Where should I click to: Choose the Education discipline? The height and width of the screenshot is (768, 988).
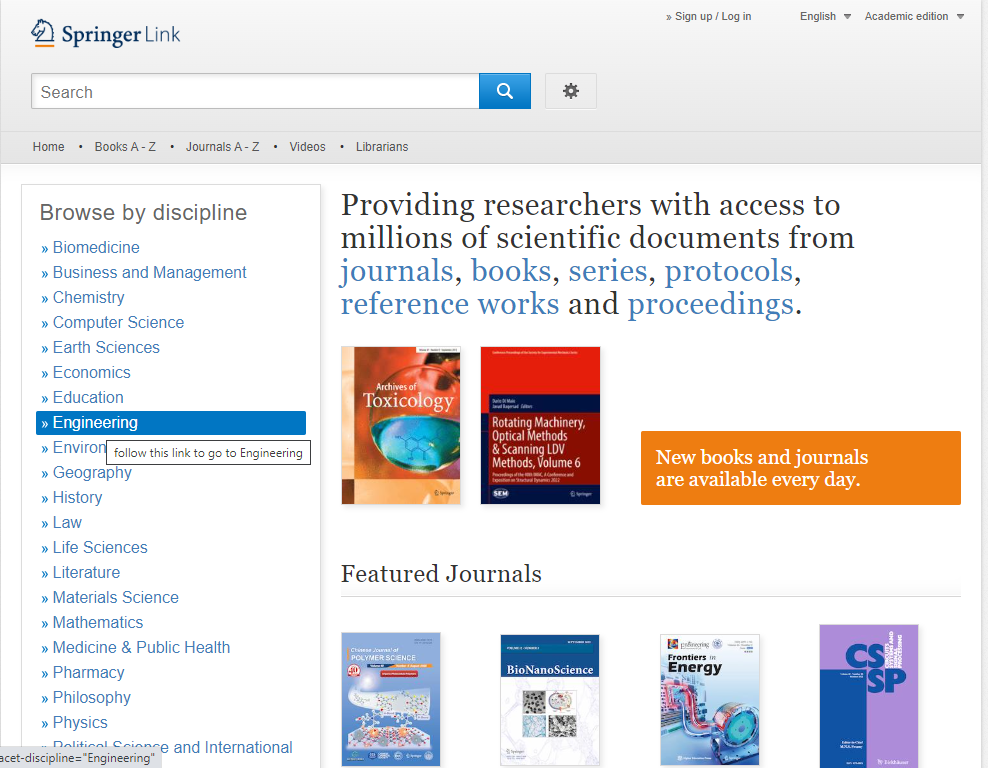(x=88, y=398)
